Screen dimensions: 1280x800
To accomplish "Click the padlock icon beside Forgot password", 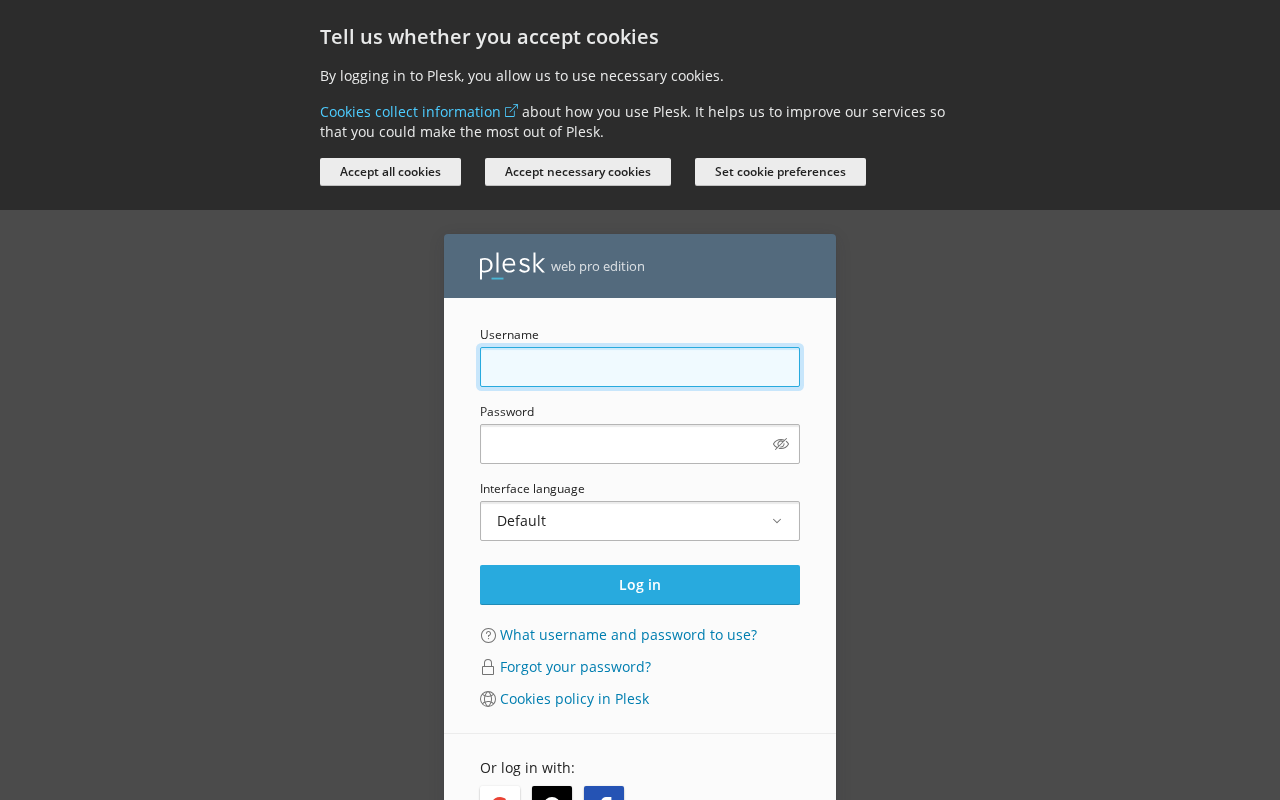I will 488,667.
